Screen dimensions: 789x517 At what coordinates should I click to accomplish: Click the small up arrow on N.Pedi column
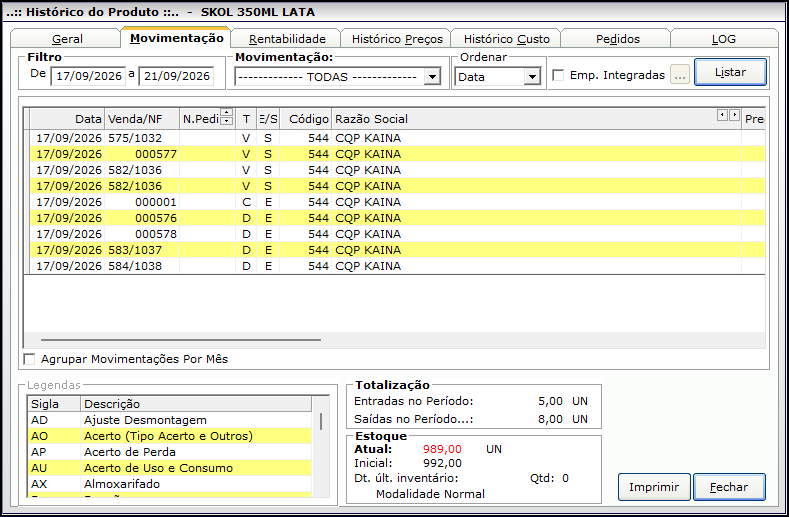227,112
